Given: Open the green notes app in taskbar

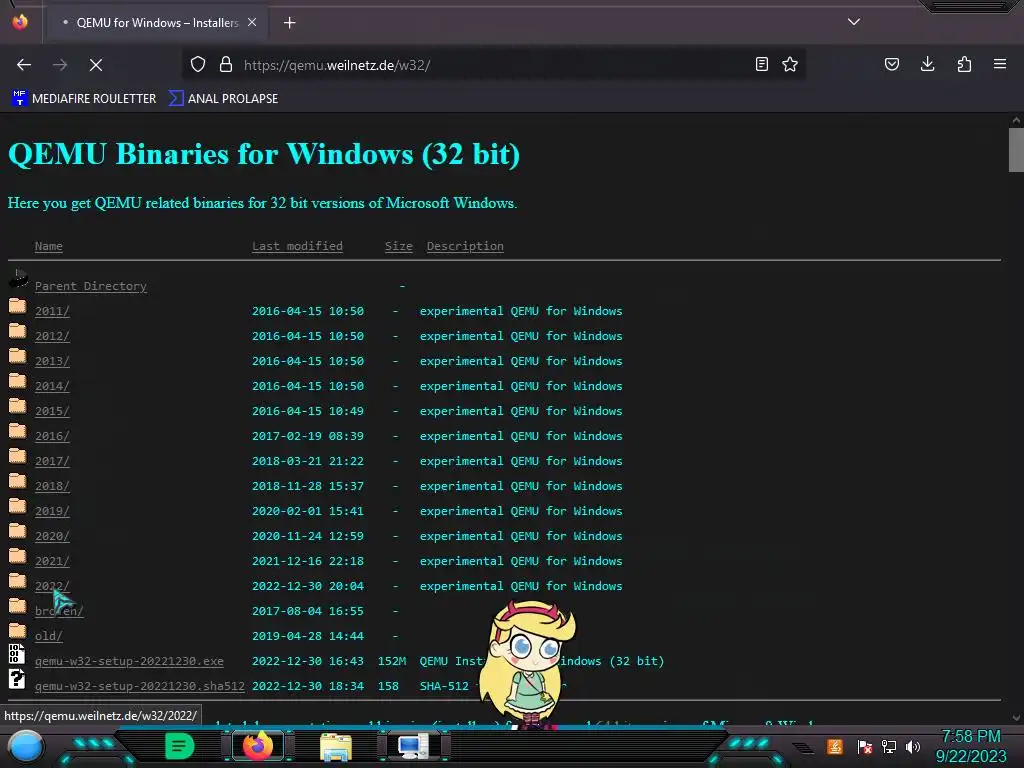Looking at the screenshot, I should pos(180,746).
